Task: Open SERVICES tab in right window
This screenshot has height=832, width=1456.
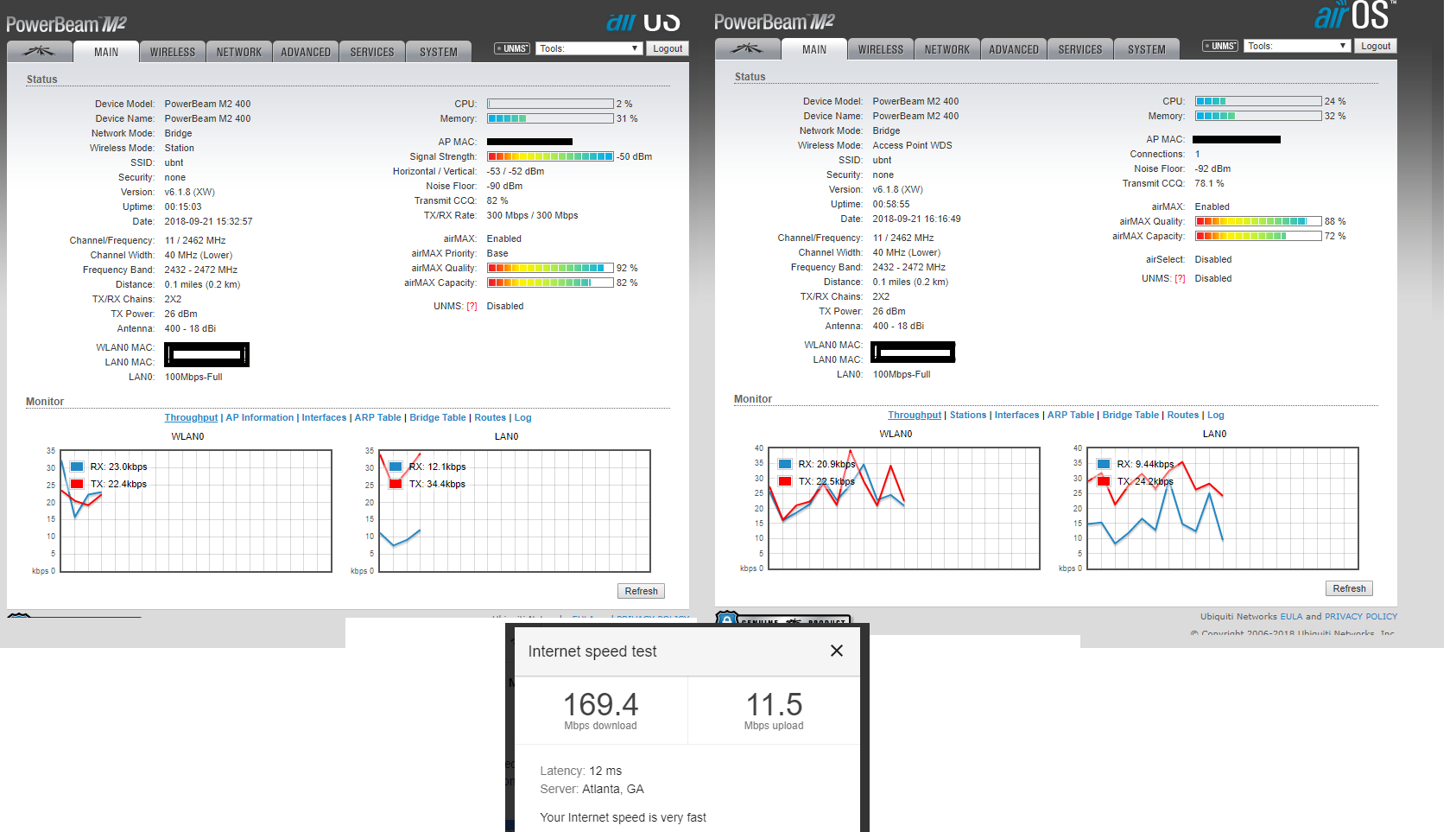Action: 1080,49
